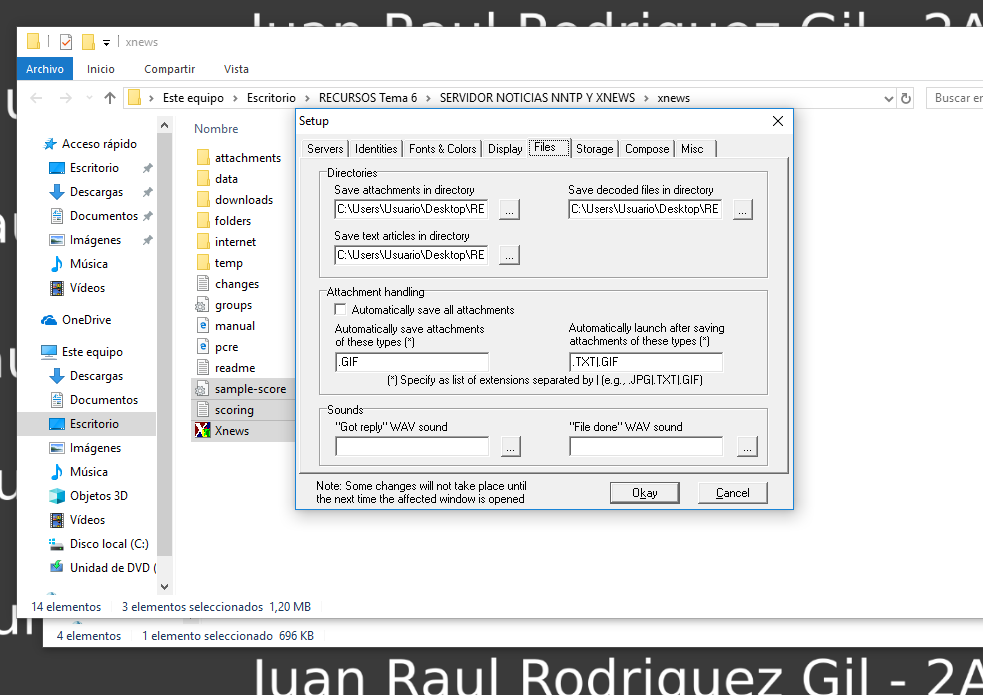983x695 pixels.
Task: Open recent locations dropdown arrow
Action: tap(89, 98)
